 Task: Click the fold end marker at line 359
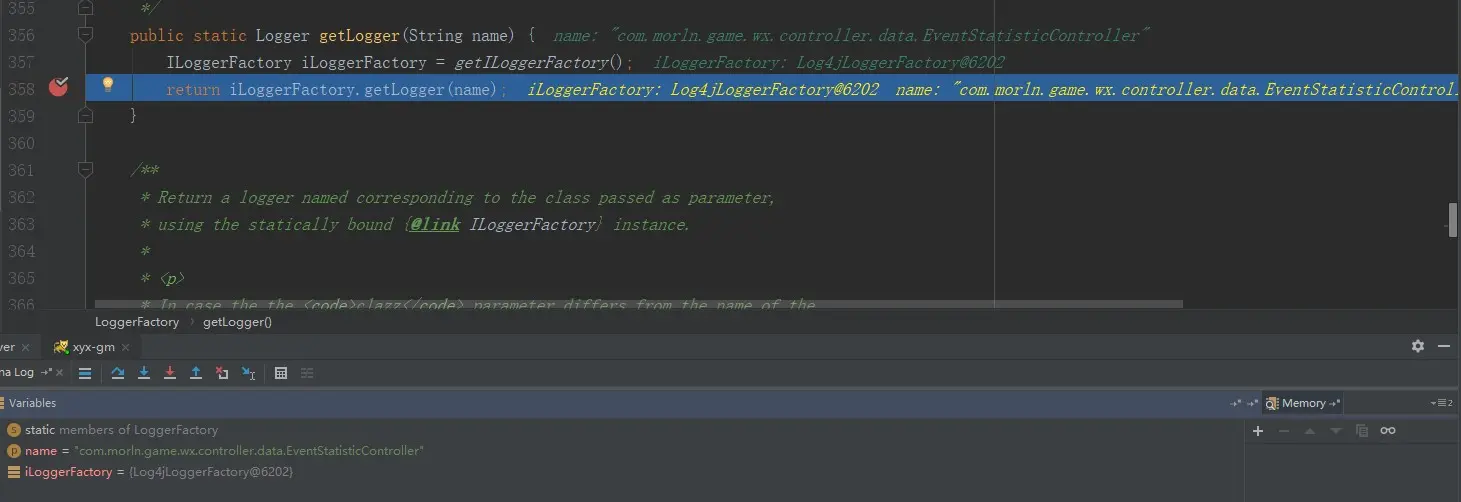[x=86, y=115]
